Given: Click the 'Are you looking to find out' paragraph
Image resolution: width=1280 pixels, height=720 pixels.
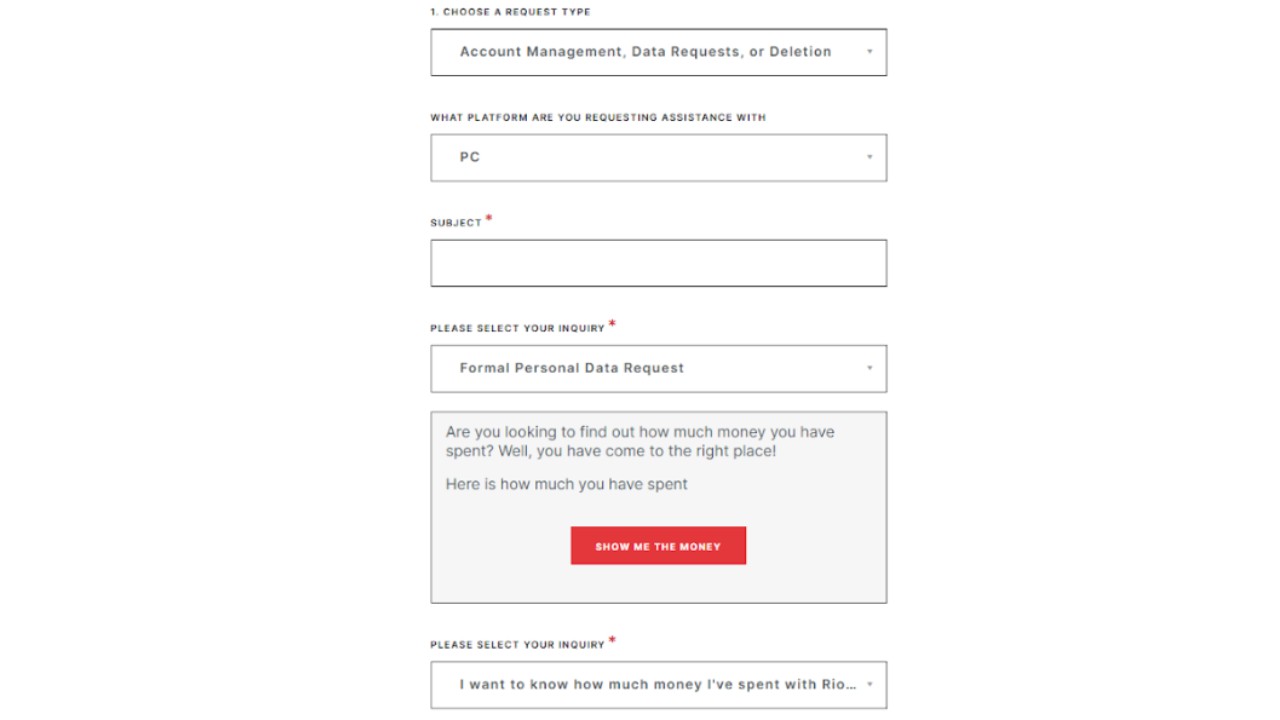Looking at the screenshot, I should point(640,441).
